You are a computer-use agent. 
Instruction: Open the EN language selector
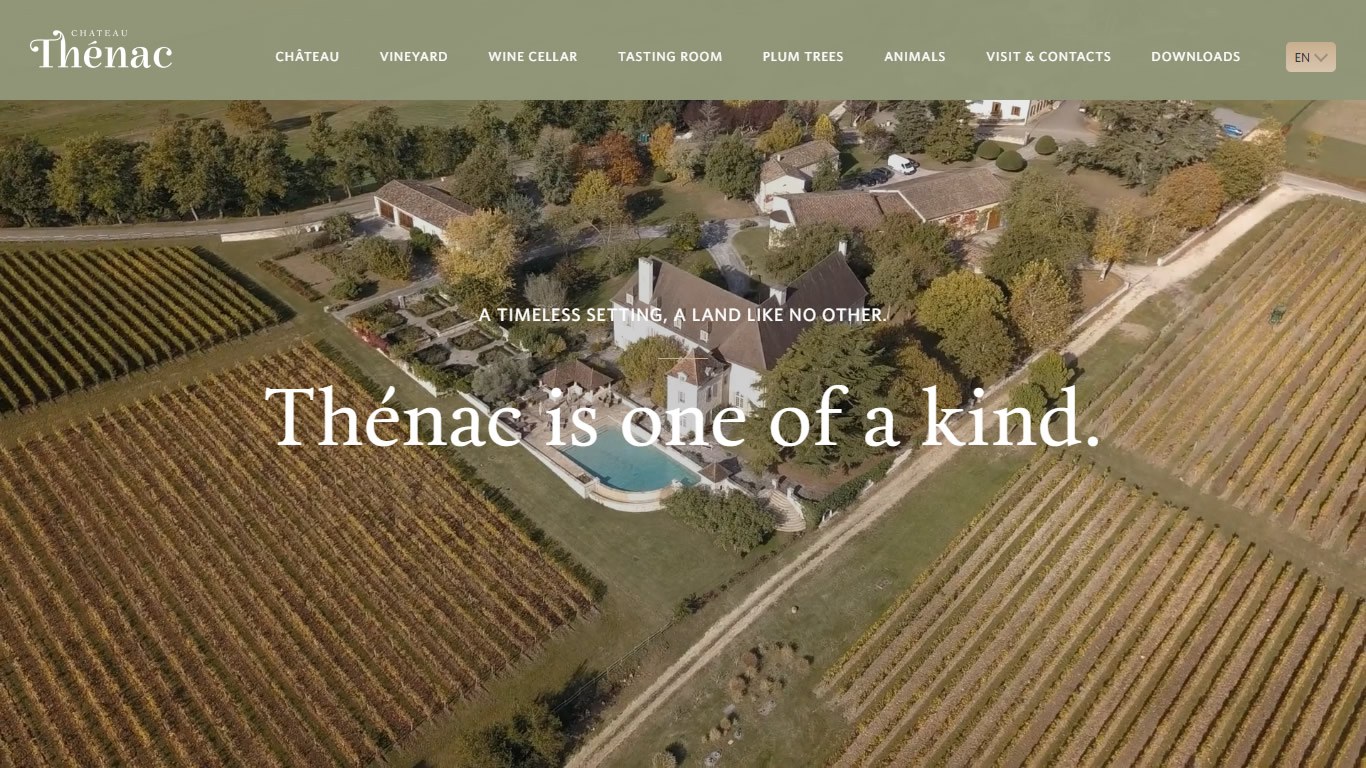[x=1311, y=57]
